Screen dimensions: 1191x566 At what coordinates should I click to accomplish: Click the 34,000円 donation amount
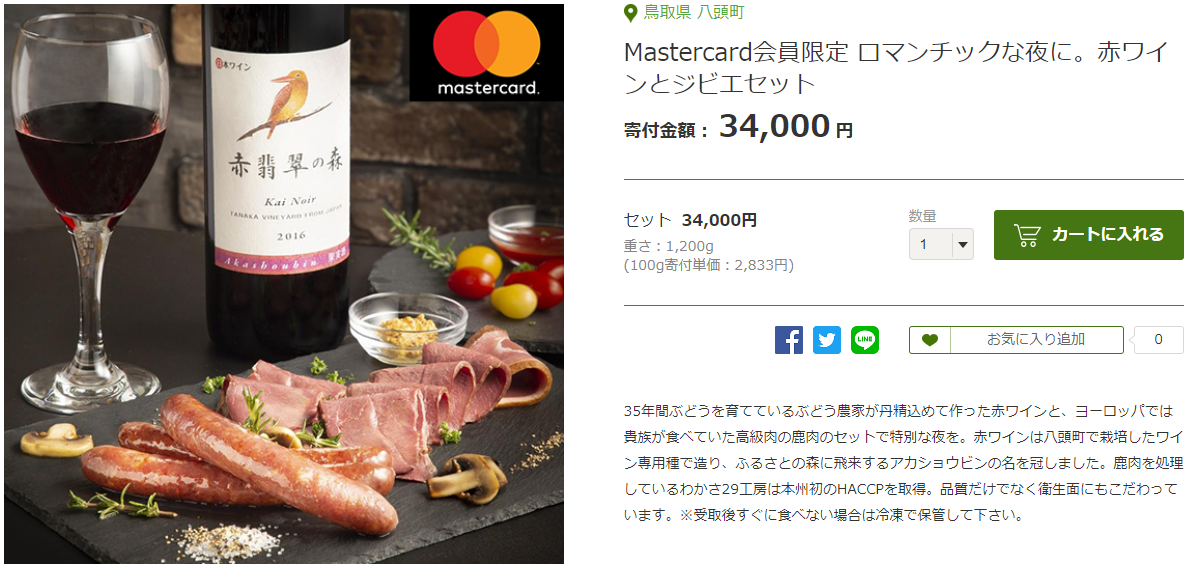786,127
